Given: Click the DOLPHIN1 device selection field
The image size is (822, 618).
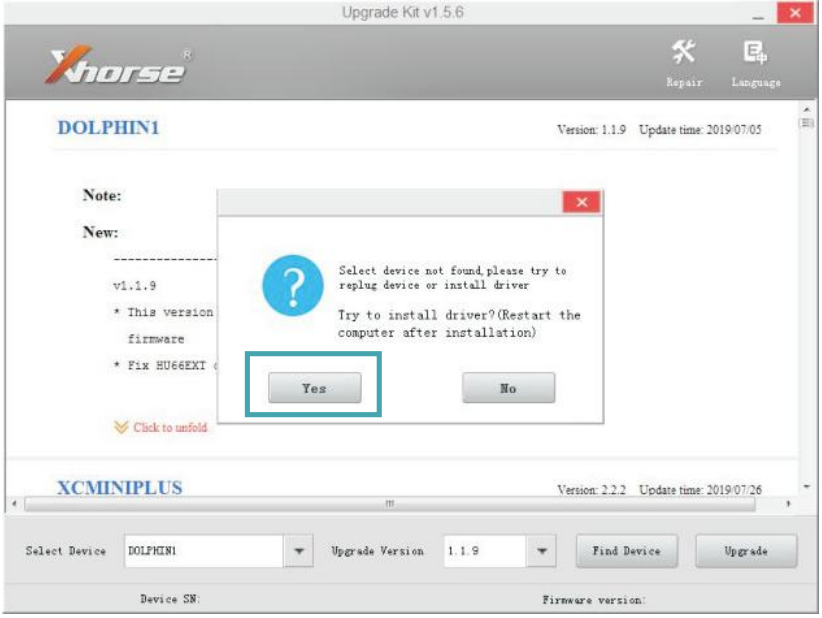Looking at the screenshot, I should point(204,551).
